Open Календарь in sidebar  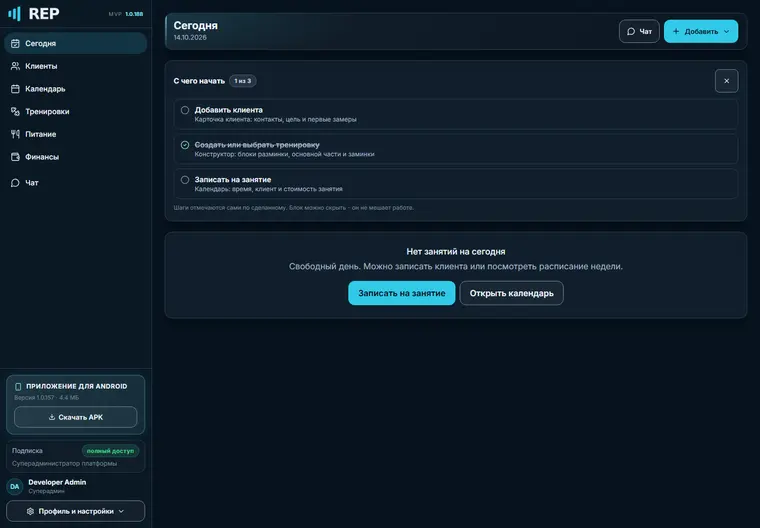tap(76, 89)
